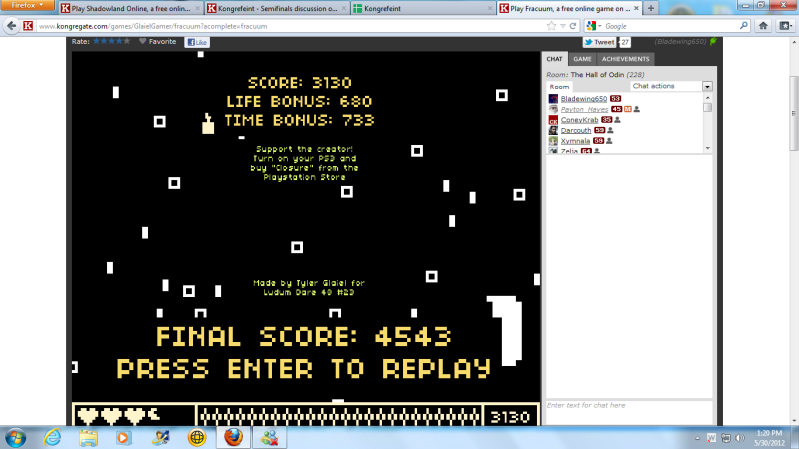Click the green connection plug icon
Image resolution: width=799 pixels, height=449 pixels.
click(713, 41)
